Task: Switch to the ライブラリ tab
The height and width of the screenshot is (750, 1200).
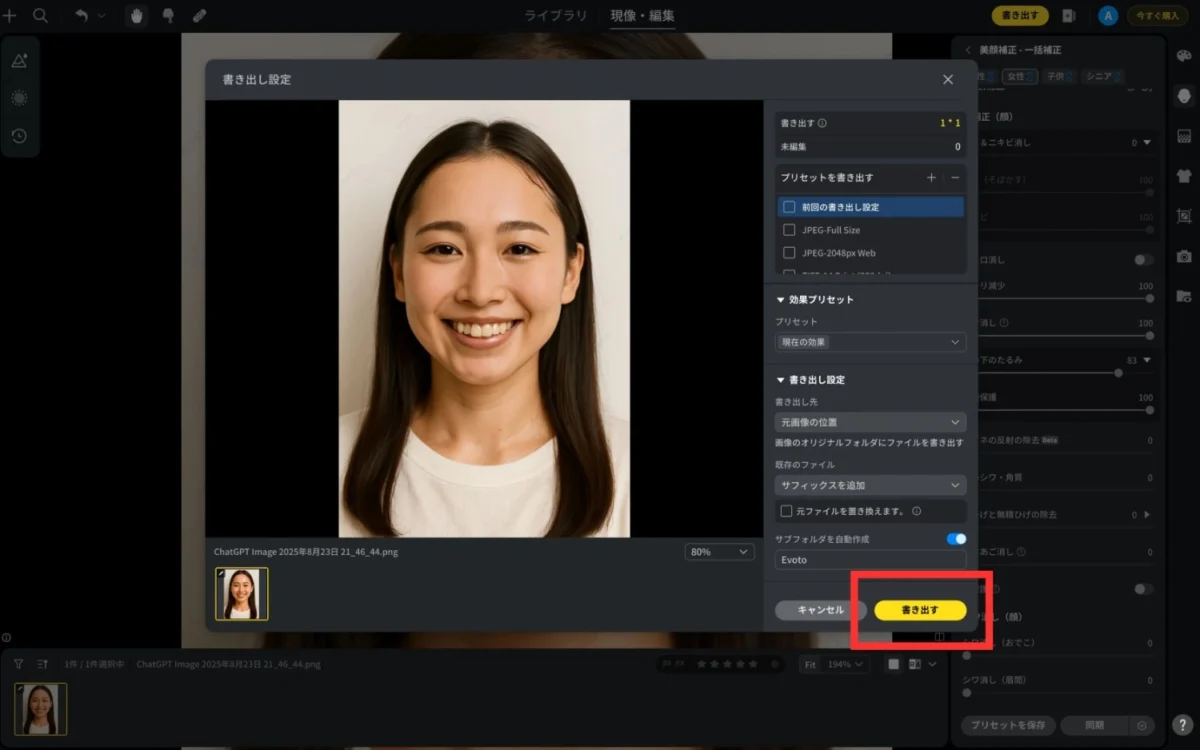Action: (x=555, y=16)
